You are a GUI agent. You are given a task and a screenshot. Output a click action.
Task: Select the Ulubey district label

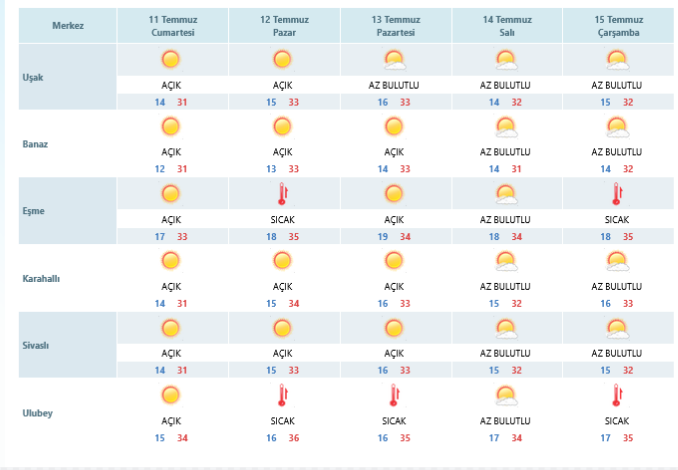38,413
